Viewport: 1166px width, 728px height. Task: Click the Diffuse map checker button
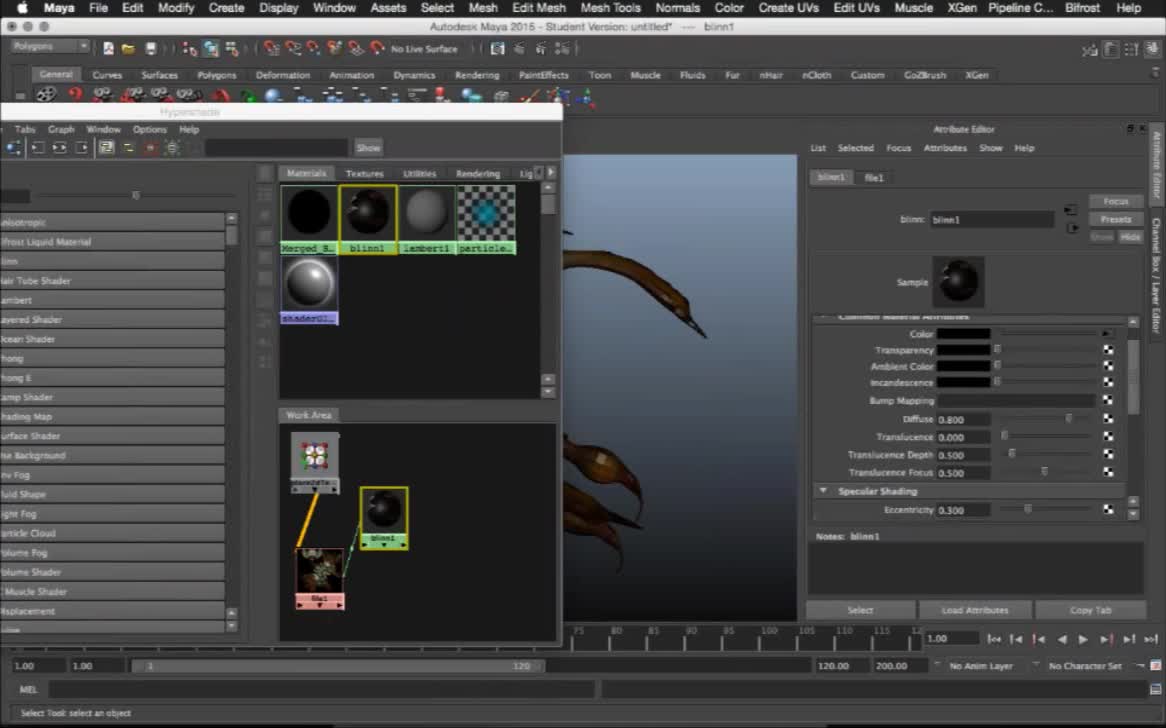(x=1108, y=419)
